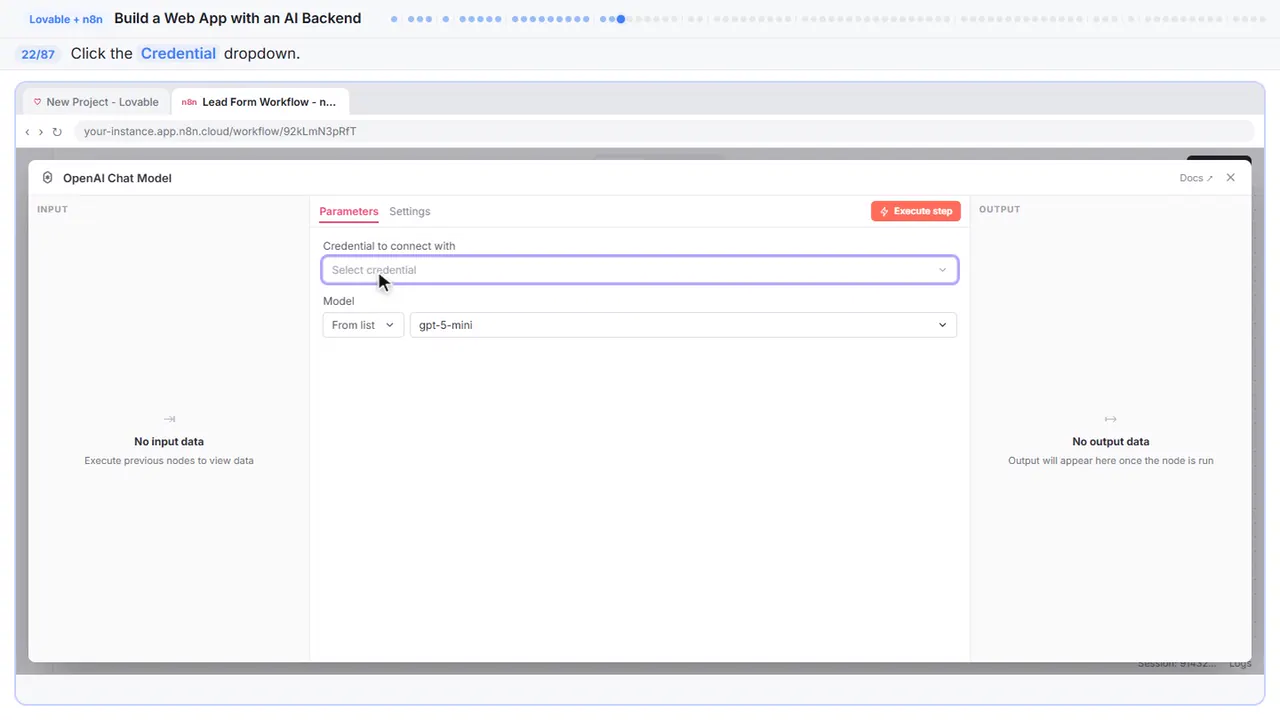Switch to the Settings tab

click(410, 211)
